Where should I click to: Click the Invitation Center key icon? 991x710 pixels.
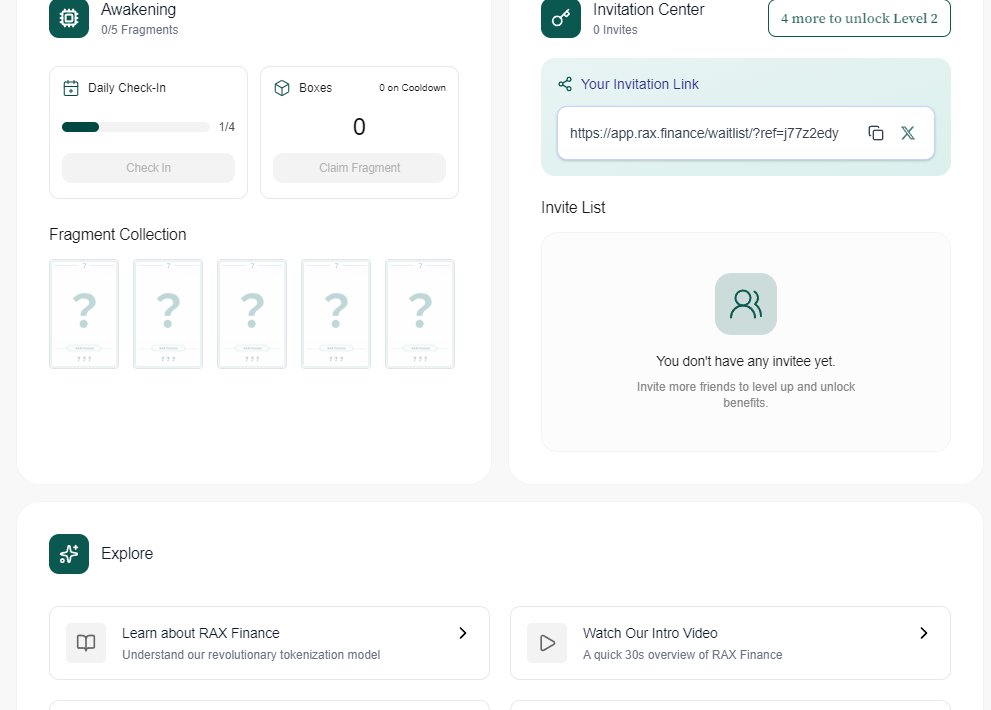[x=561, y=18]
